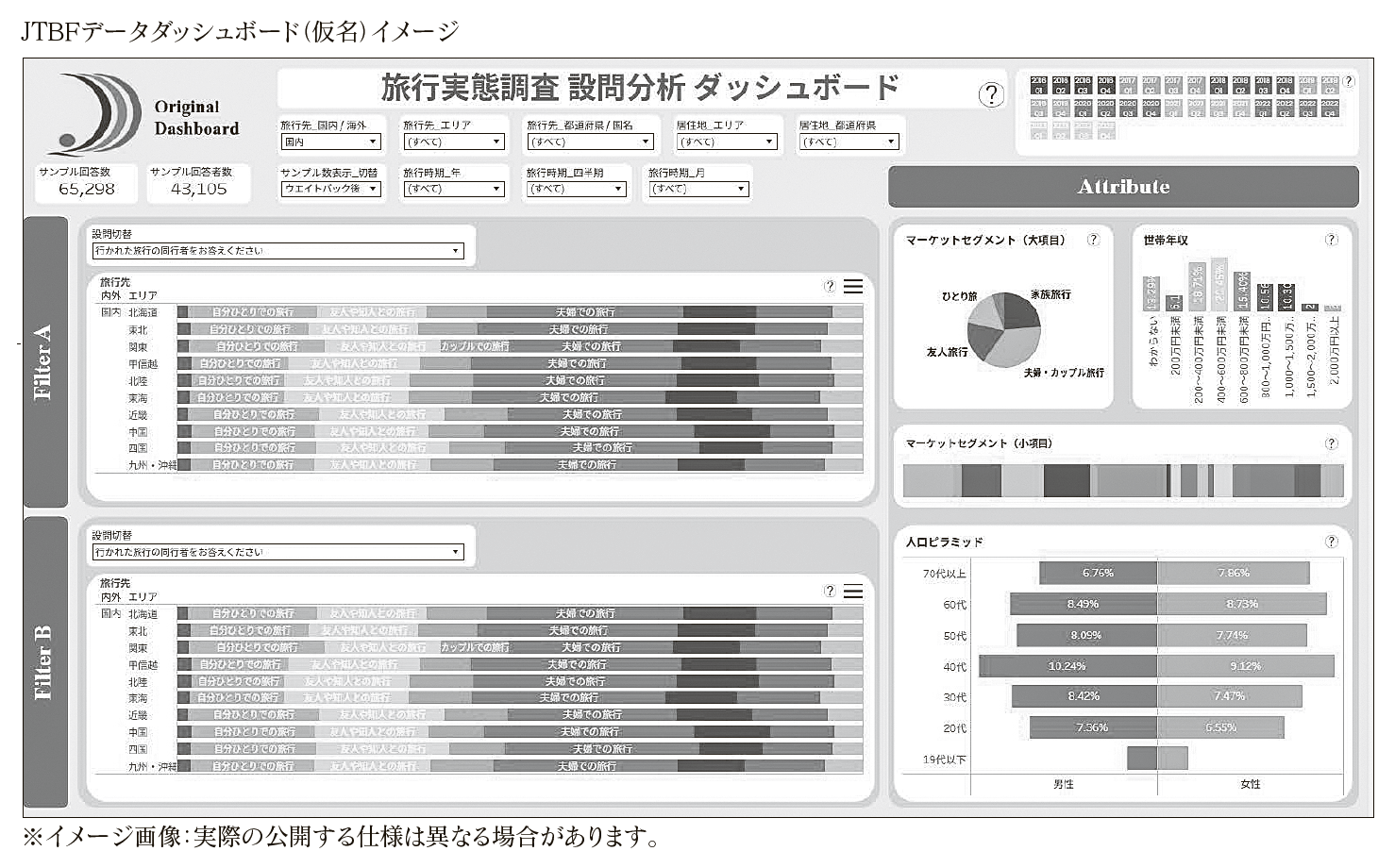Select the Filter A side tab
The width and height of the screenshot is (1395, 868).
tap(44, 361)
